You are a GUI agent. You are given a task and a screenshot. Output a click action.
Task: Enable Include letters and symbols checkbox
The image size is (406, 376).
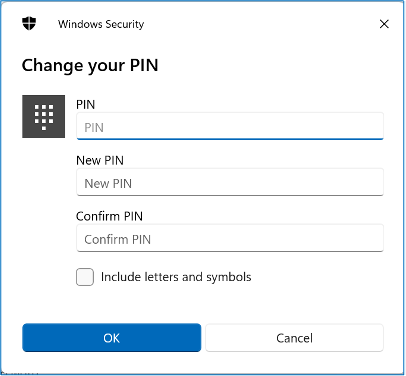coord(85,277)
